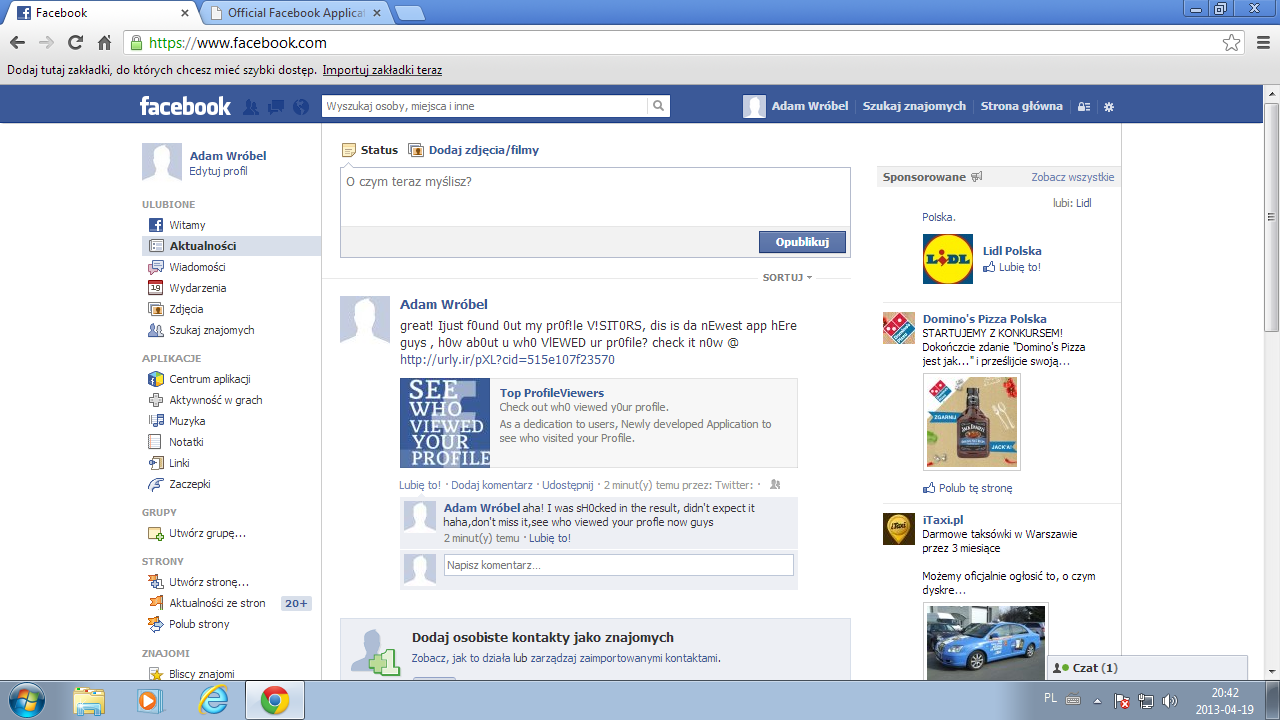Click the See Who Viewed Your Profile thumbnail
Screen dimensions: 1280x720
point(445,423)
